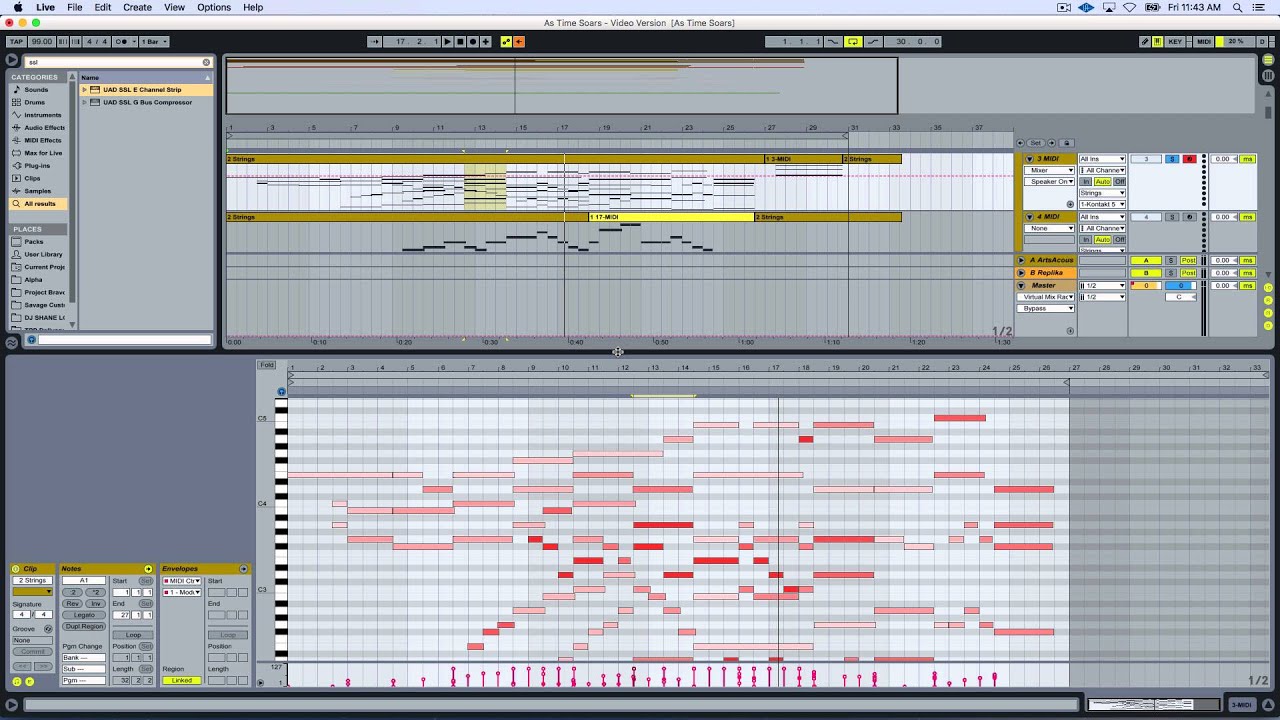
Task: Click the browser preview/show triangle button
Action: click(12, 61)
